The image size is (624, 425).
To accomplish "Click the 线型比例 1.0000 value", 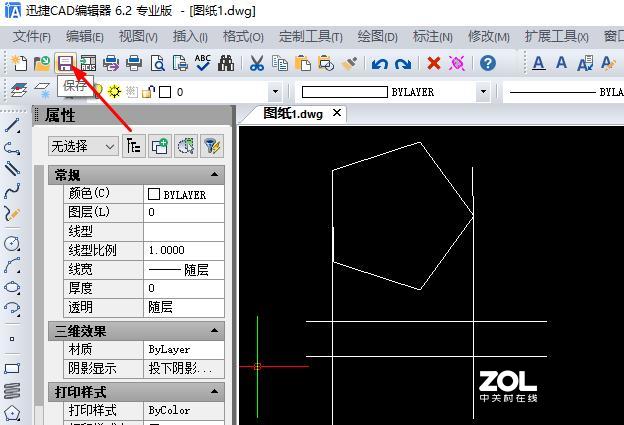I will tap(184, 250).
